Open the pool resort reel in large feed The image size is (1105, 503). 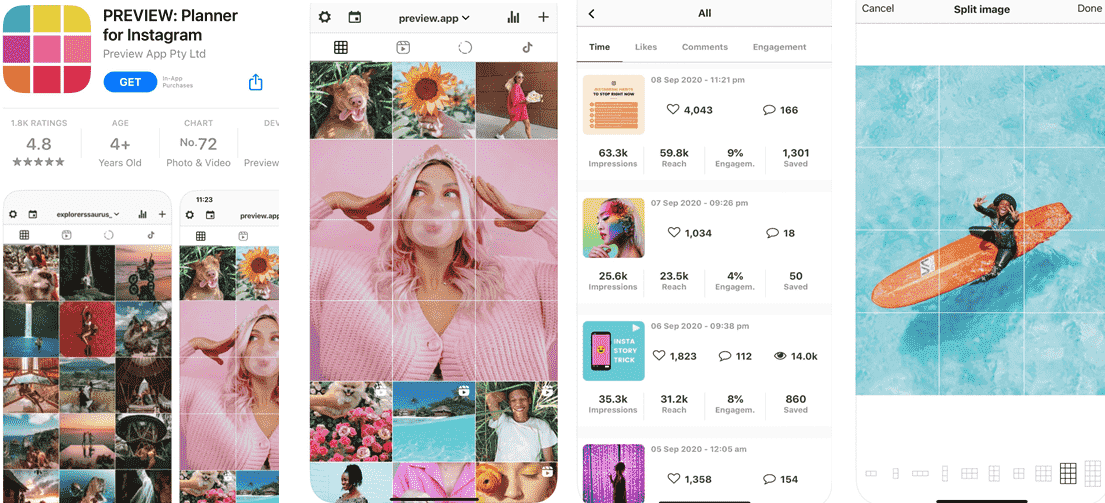[x=433, y=421]
